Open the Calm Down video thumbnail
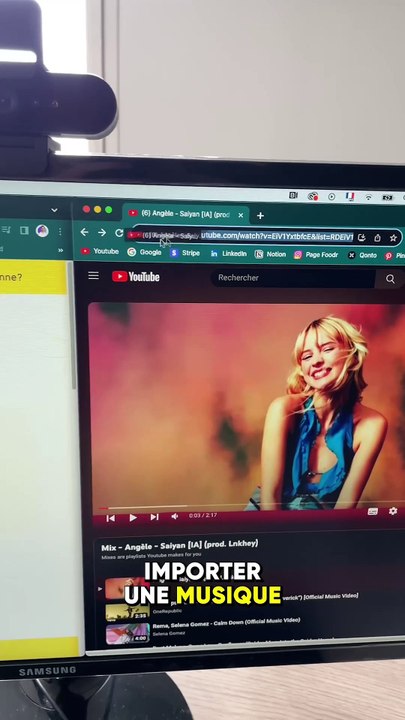Viewport: 405px width, 720px height. 127,633
